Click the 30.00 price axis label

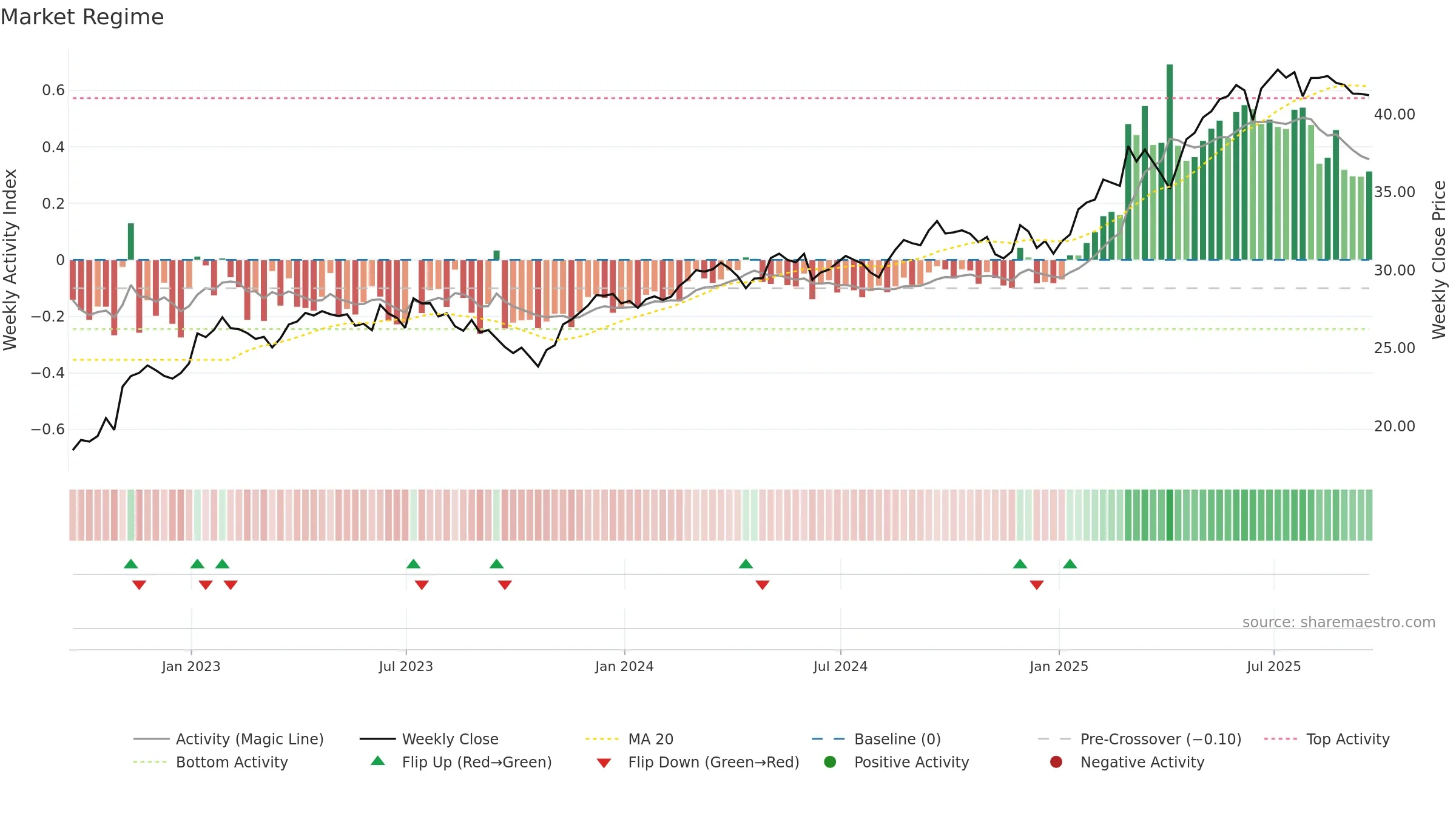pyautogui.click(x=1394, y=270)
